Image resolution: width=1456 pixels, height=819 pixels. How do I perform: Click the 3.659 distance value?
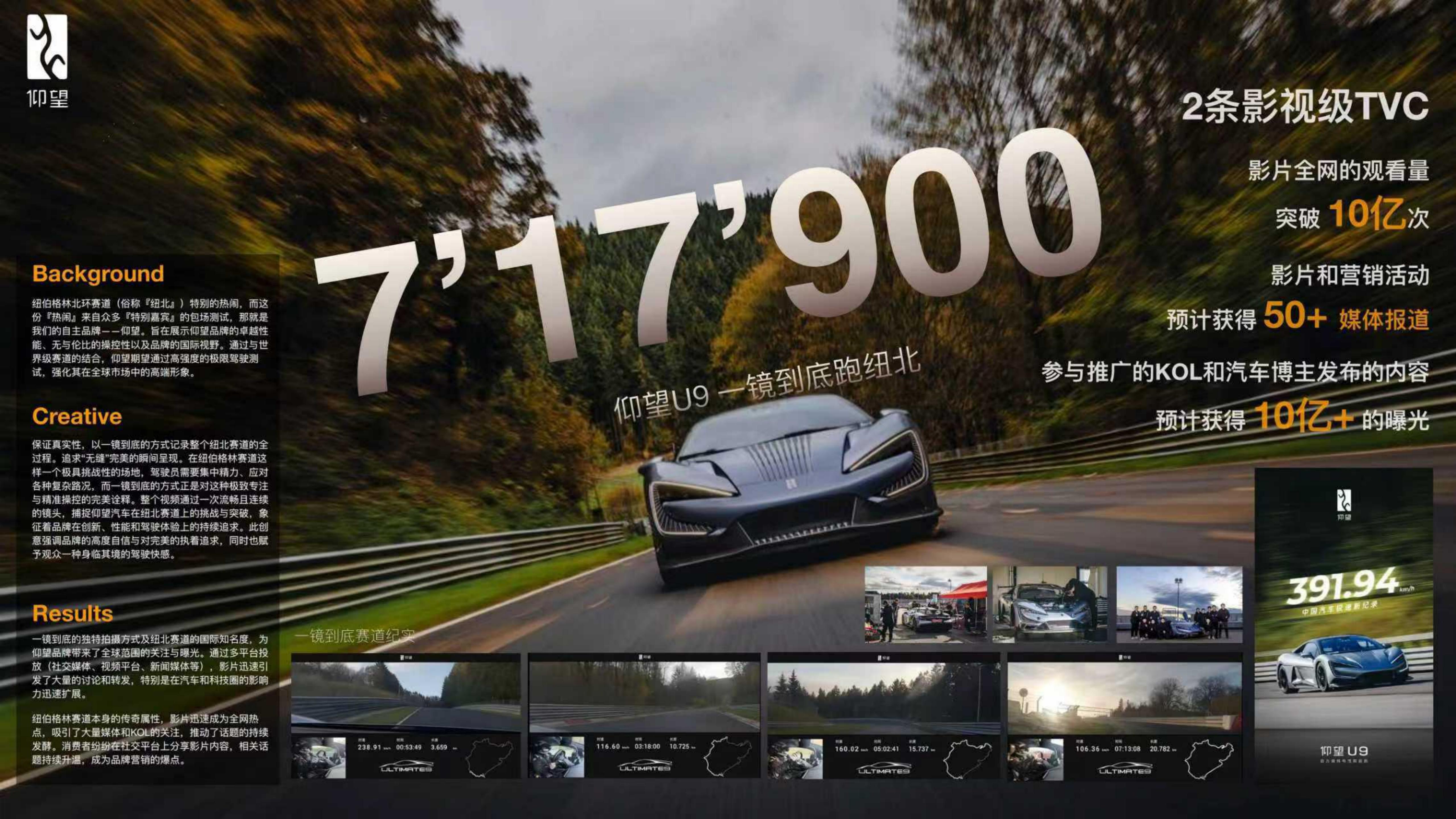(439, 747)
